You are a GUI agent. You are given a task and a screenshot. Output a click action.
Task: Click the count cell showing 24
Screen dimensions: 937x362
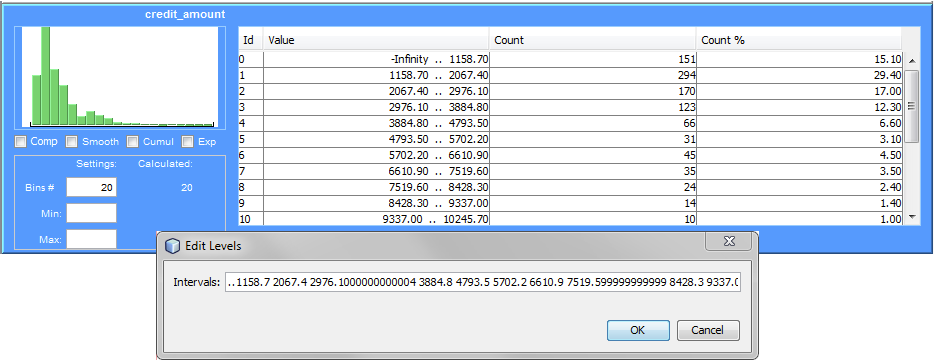[593, 187]
